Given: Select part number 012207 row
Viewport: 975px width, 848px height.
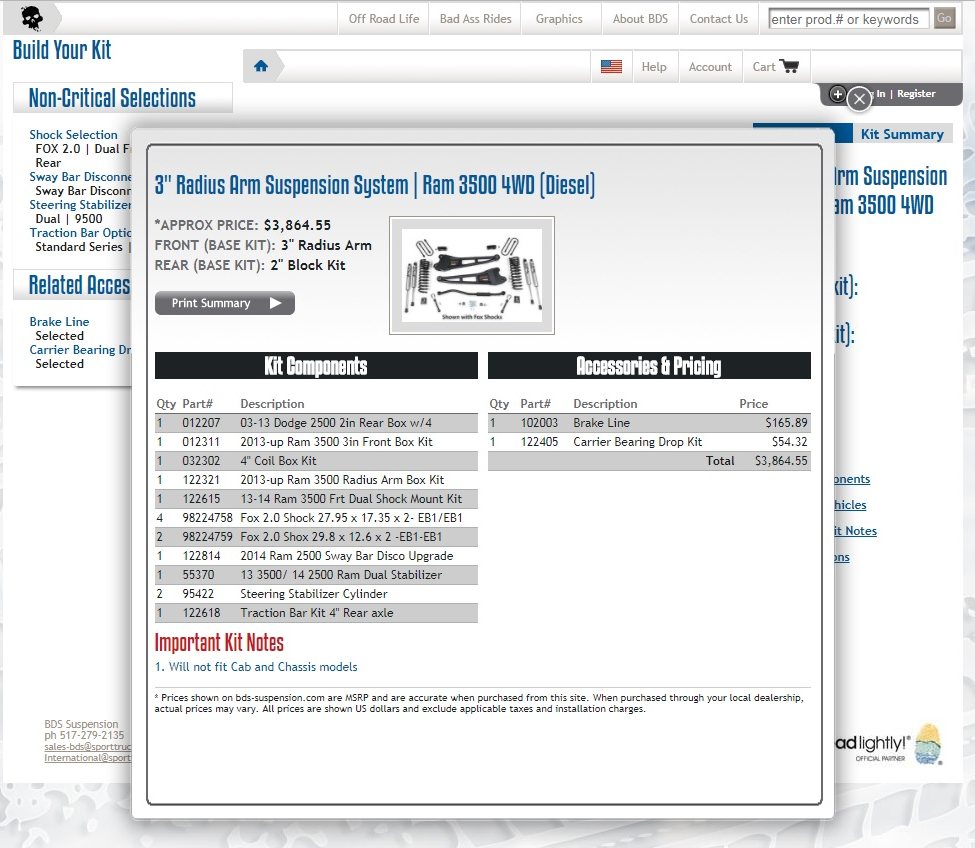Looking at the screenshot, I should [316, 423].
